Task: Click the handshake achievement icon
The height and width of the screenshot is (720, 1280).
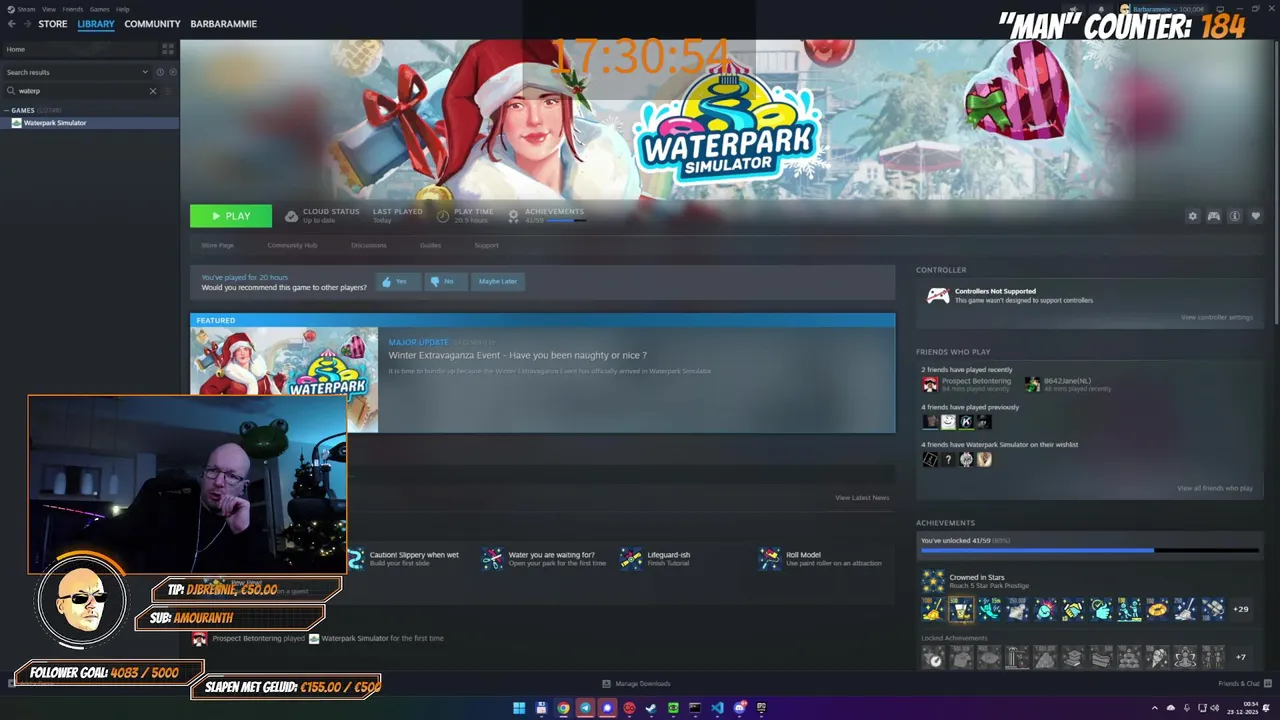Action: (x=1073, y=609)
